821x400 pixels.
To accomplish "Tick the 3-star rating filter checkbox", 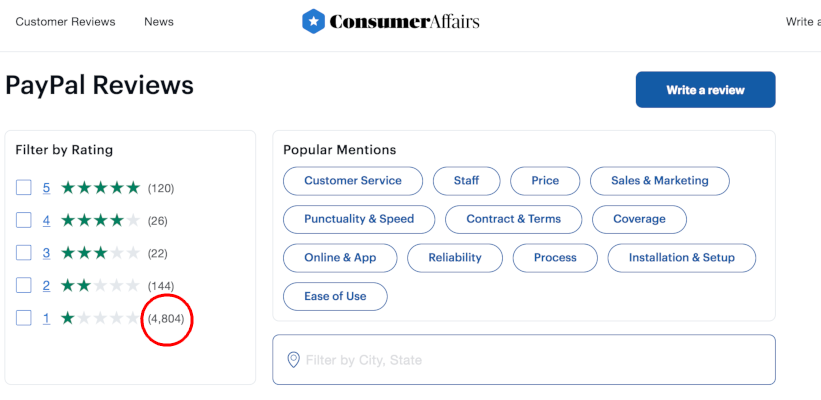I will 24,253.
